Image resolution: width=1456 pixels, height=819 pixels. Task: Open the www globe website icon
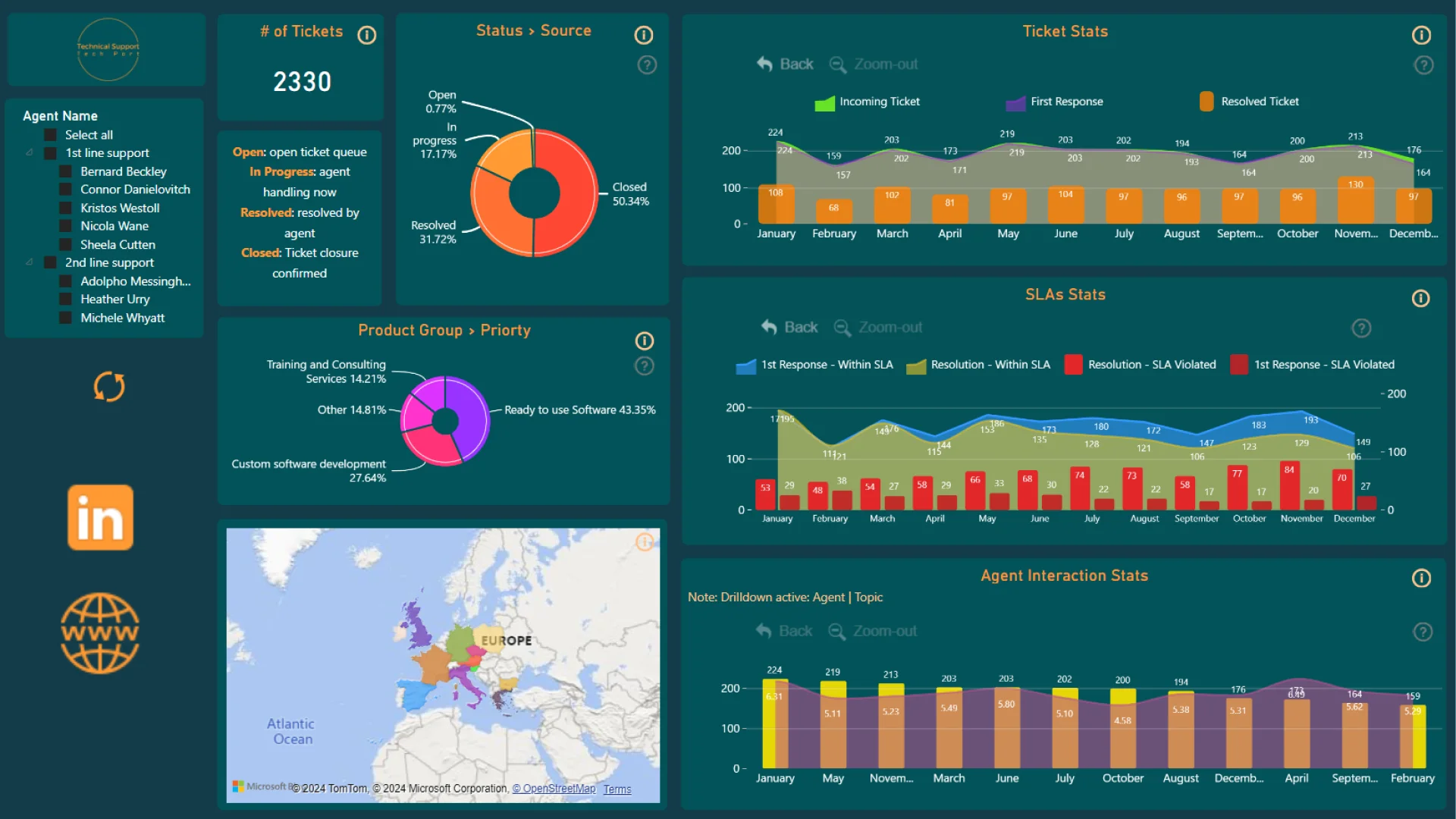100,633
